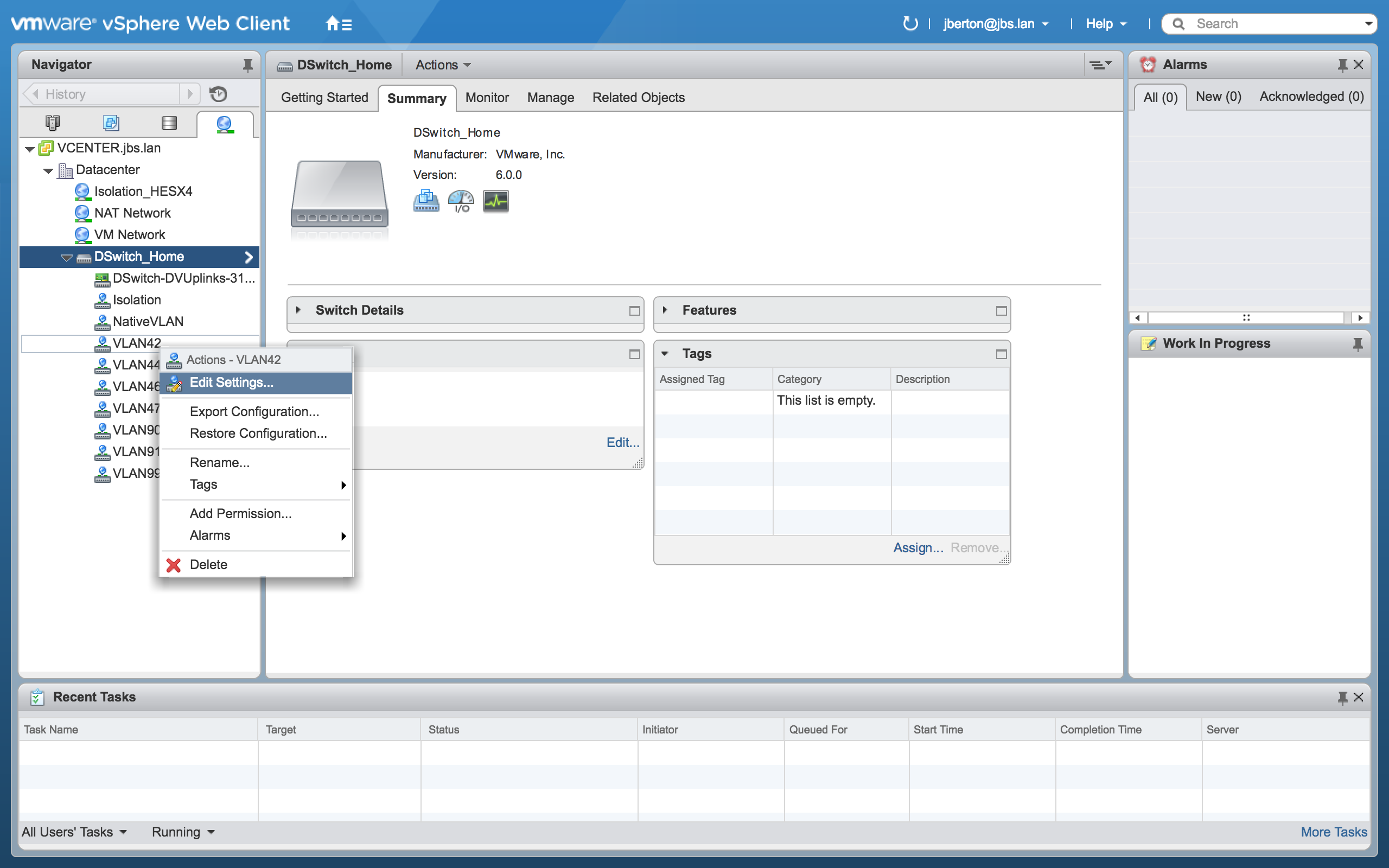Open the recent history clock icon

[218, 93]
